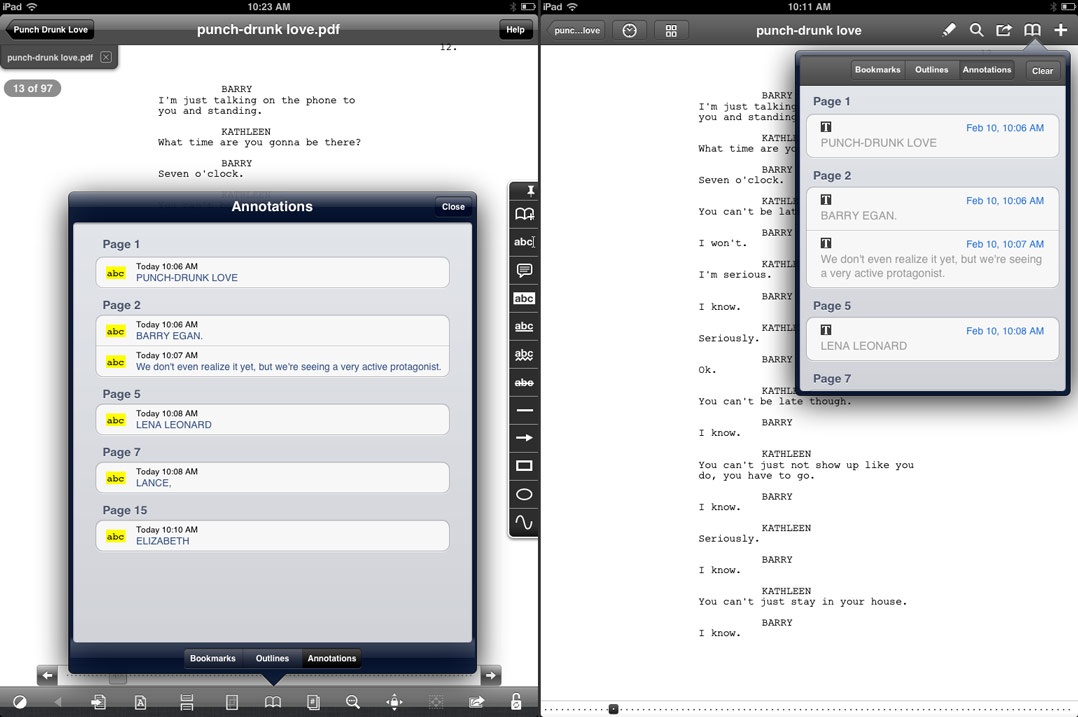Go to next page with right arrow
Image resolution: width=1078 pixels, height=717 pixels.
(x=490, y=675)
